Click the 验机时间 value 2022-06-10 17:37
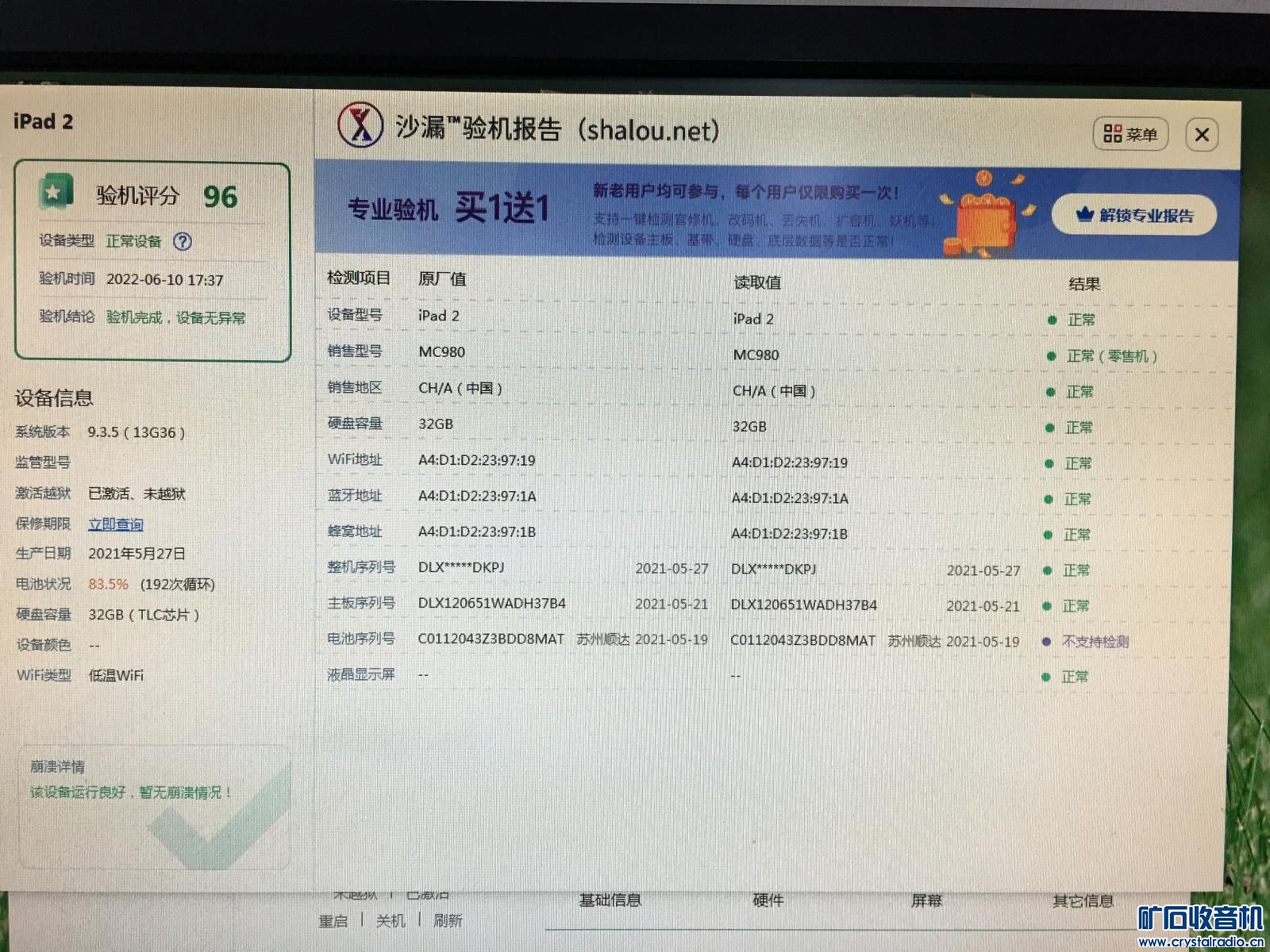The image size is (1270, 952). point(165,280)
